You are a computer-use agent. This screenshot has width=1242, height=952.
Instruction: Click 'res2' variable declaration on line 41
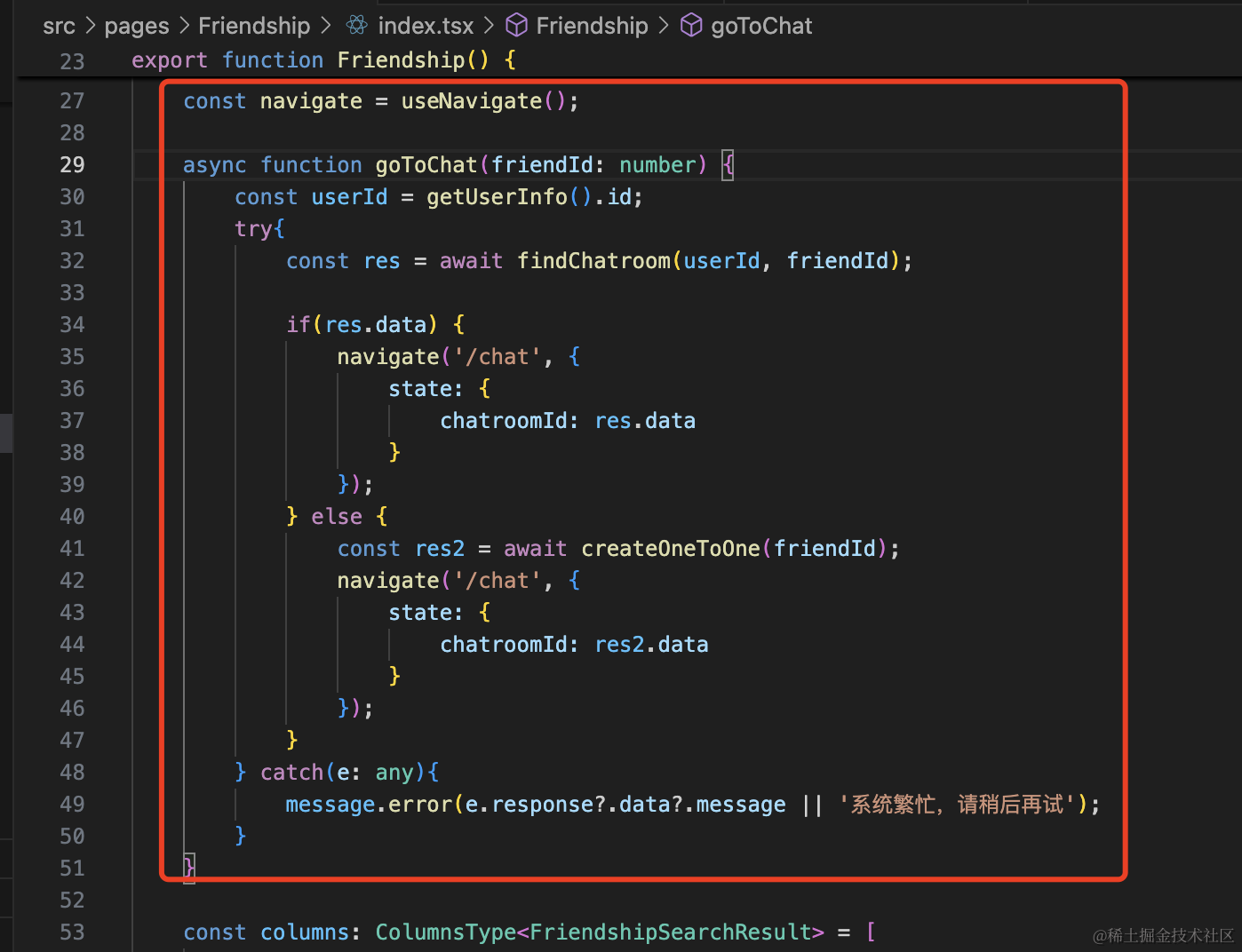pos(440,549)
